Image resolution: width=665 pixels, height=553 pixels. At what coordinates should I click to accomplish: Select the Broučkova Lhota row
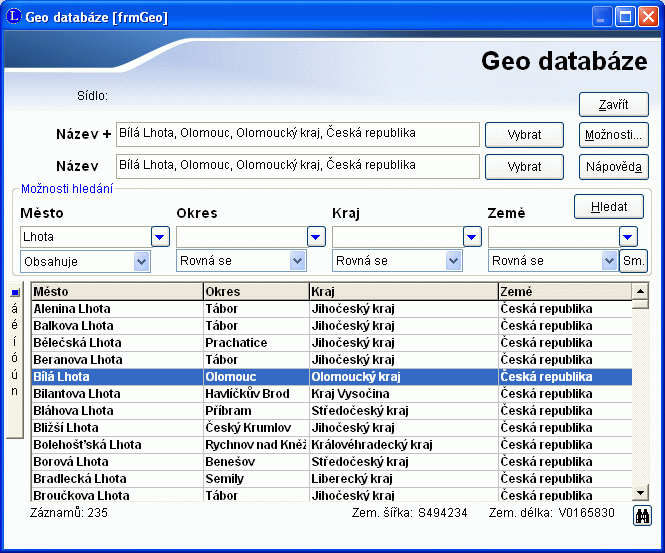tap(332, 494)
